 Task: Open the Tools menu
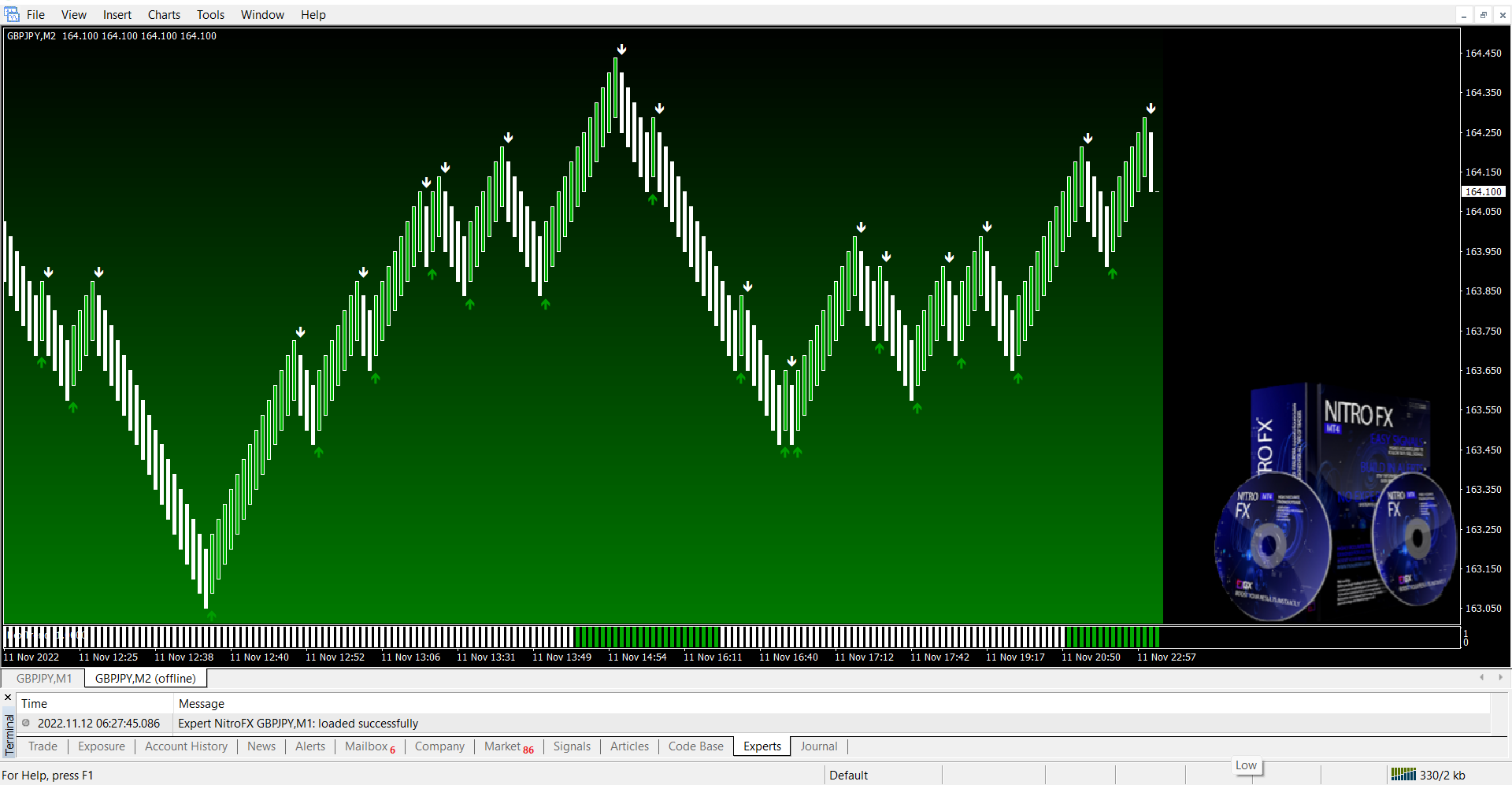tap(210, 15)
